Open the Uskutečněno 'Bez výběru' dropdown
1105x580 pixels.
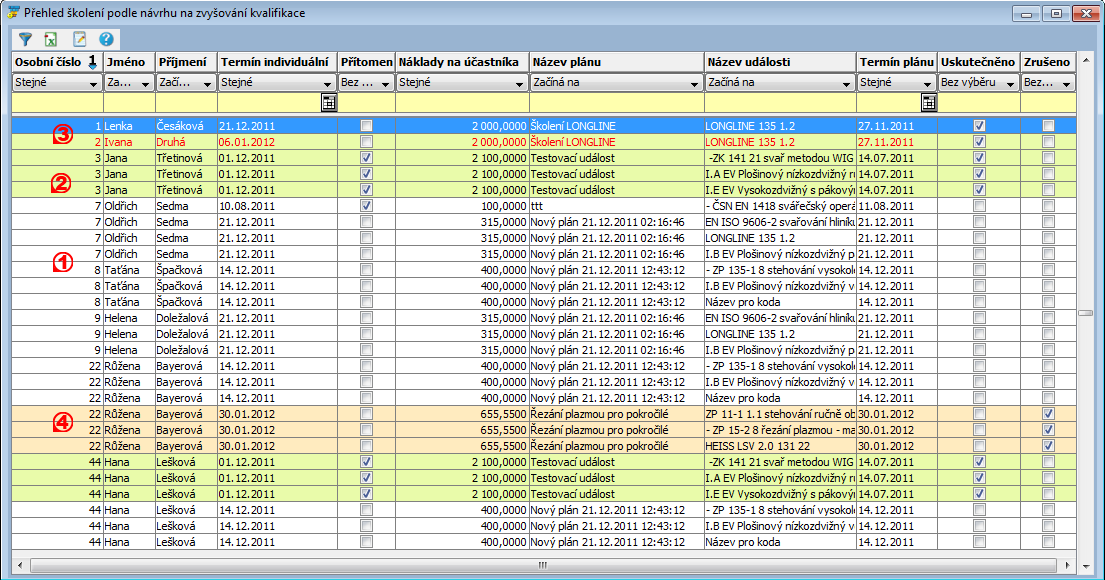tap(1011, 84)
